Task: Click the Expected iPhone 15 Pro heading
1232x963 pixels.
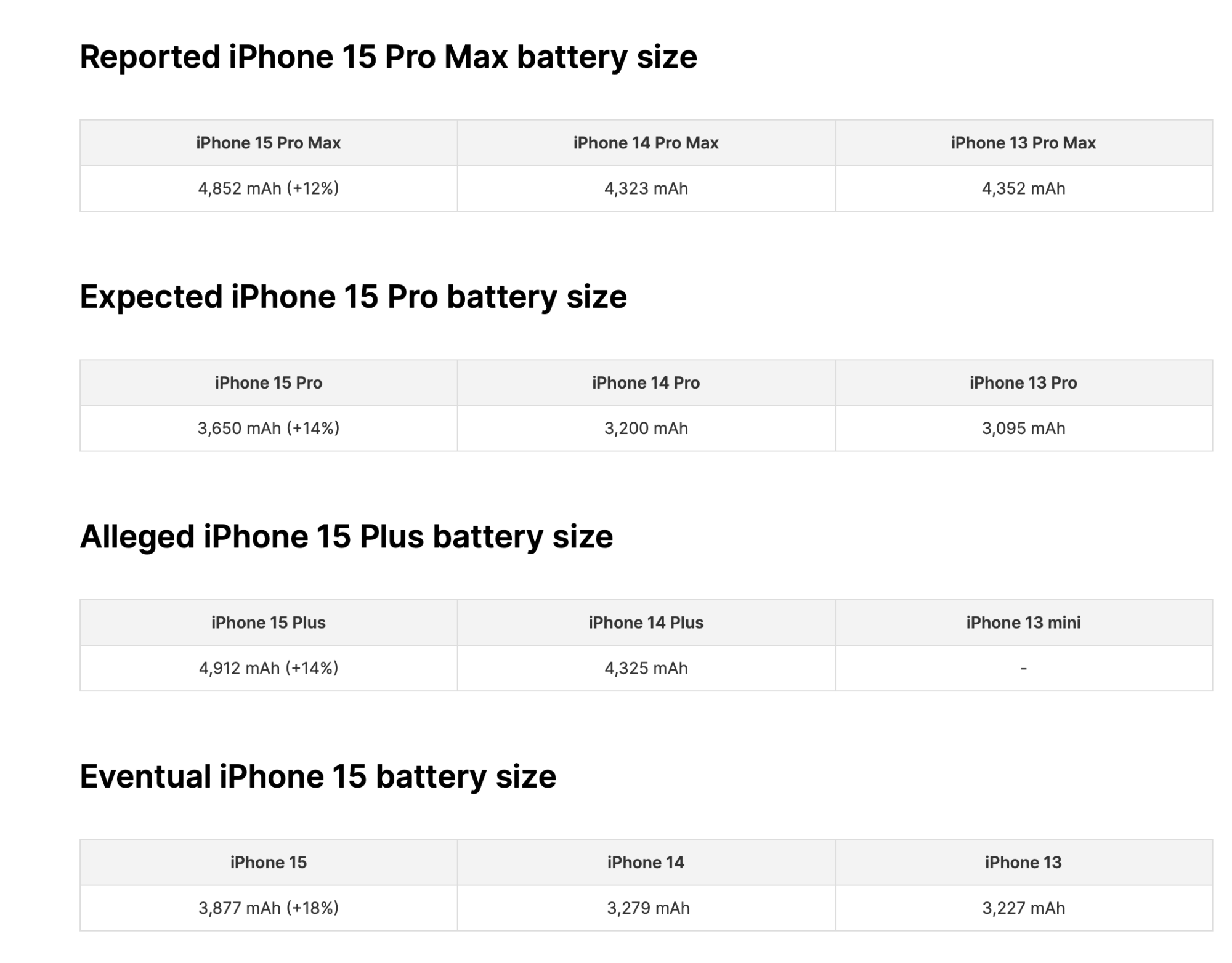Action: pyautogui.click(x=353, y=297)
